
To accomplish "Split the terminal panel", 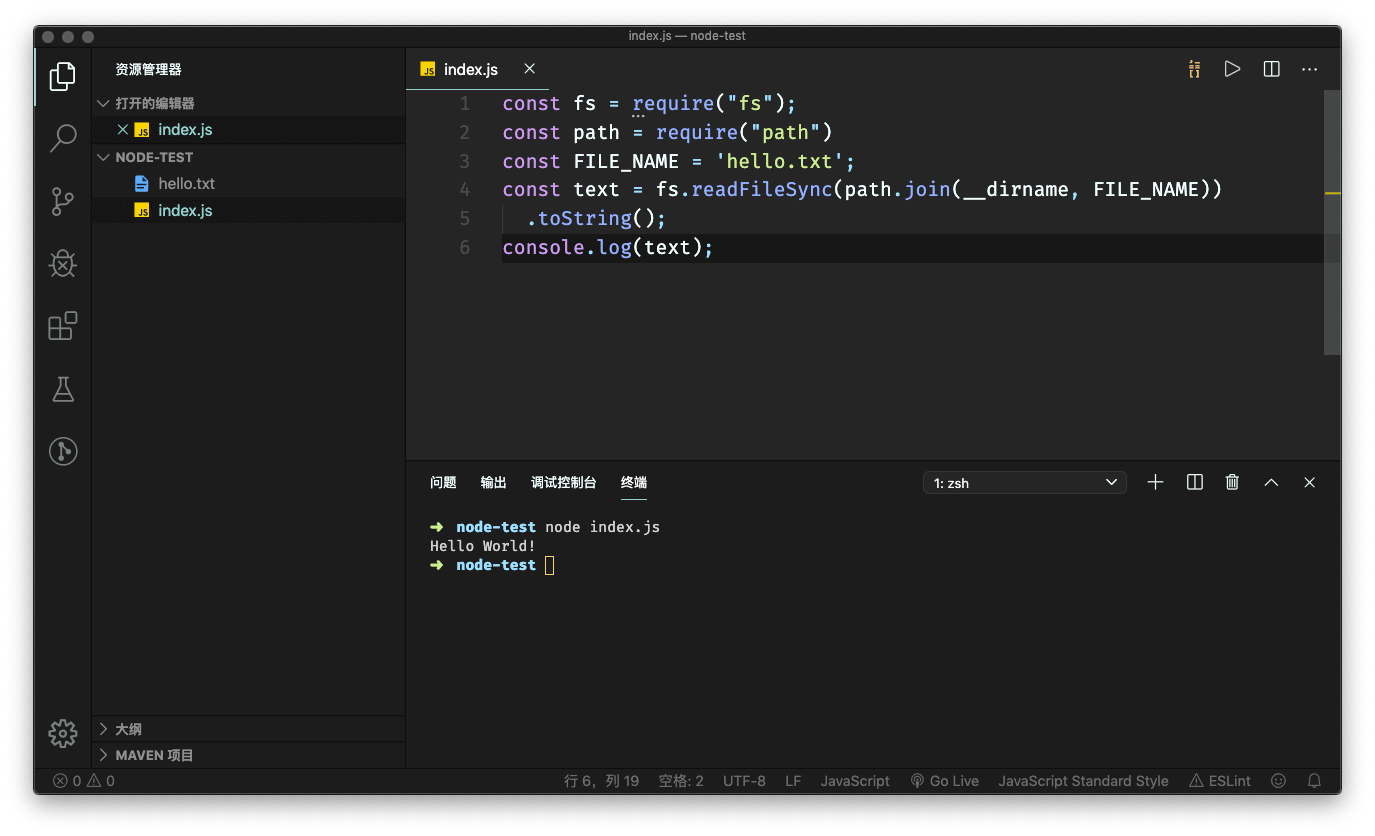I will pyautogui.click(x=1194, y=482).
